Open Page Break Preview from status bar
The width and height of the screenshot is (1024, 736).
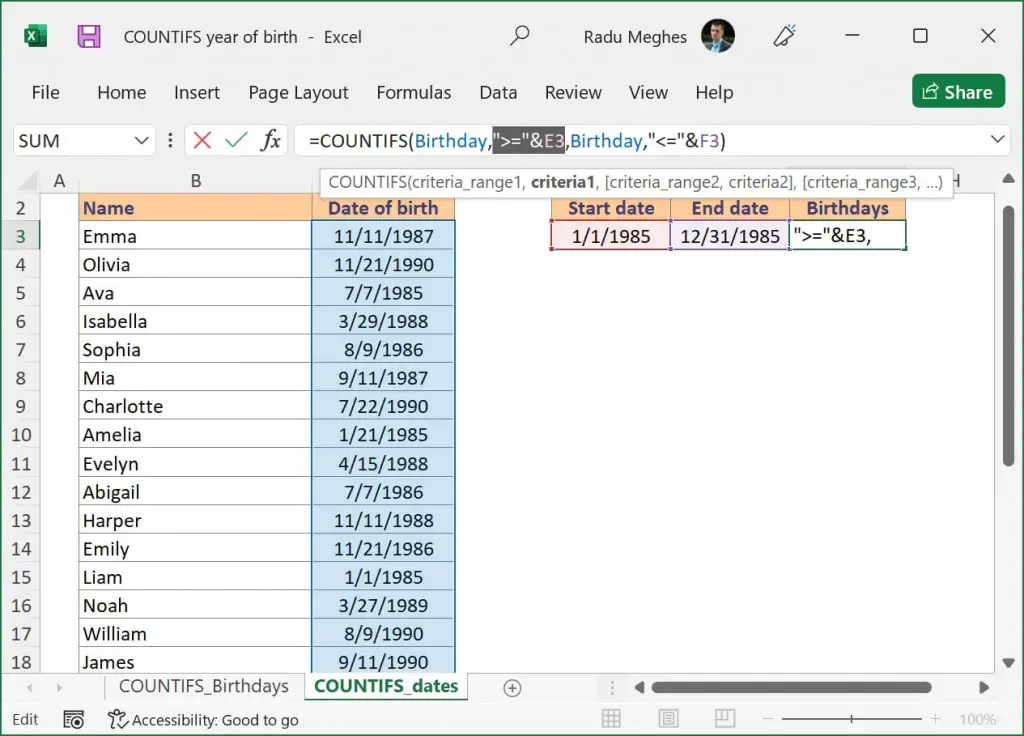pyautogui.click(x=724, y=718)
